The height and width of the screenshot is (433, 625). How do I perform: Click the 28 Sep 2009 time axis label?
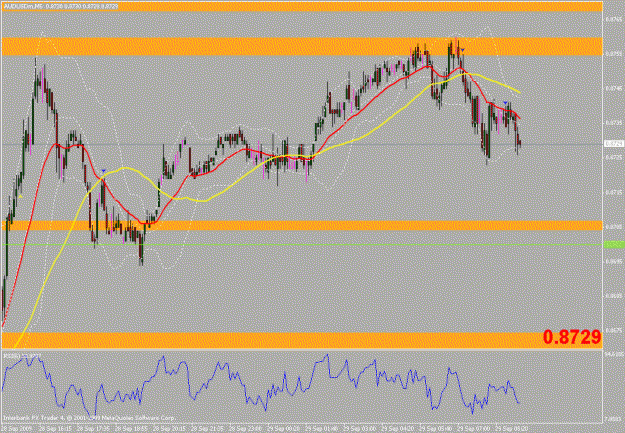coord(17,429)
